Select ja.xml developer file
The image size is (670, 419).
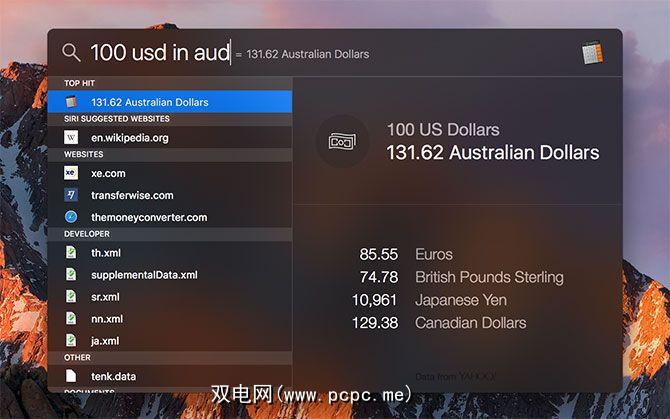coord(170,341)
